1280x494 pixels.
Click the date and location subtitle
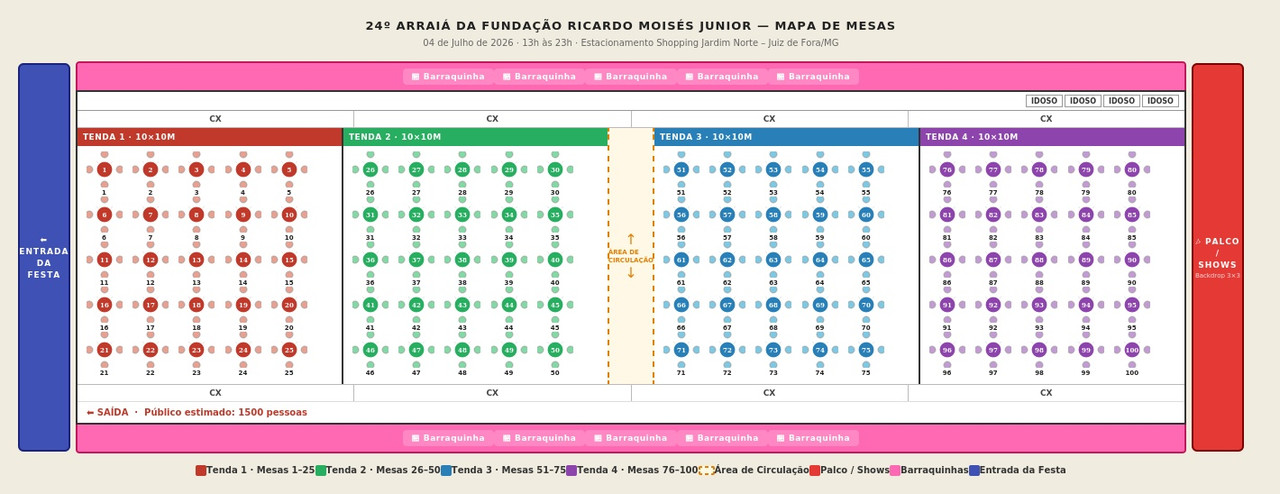click(x=631, y=43)
